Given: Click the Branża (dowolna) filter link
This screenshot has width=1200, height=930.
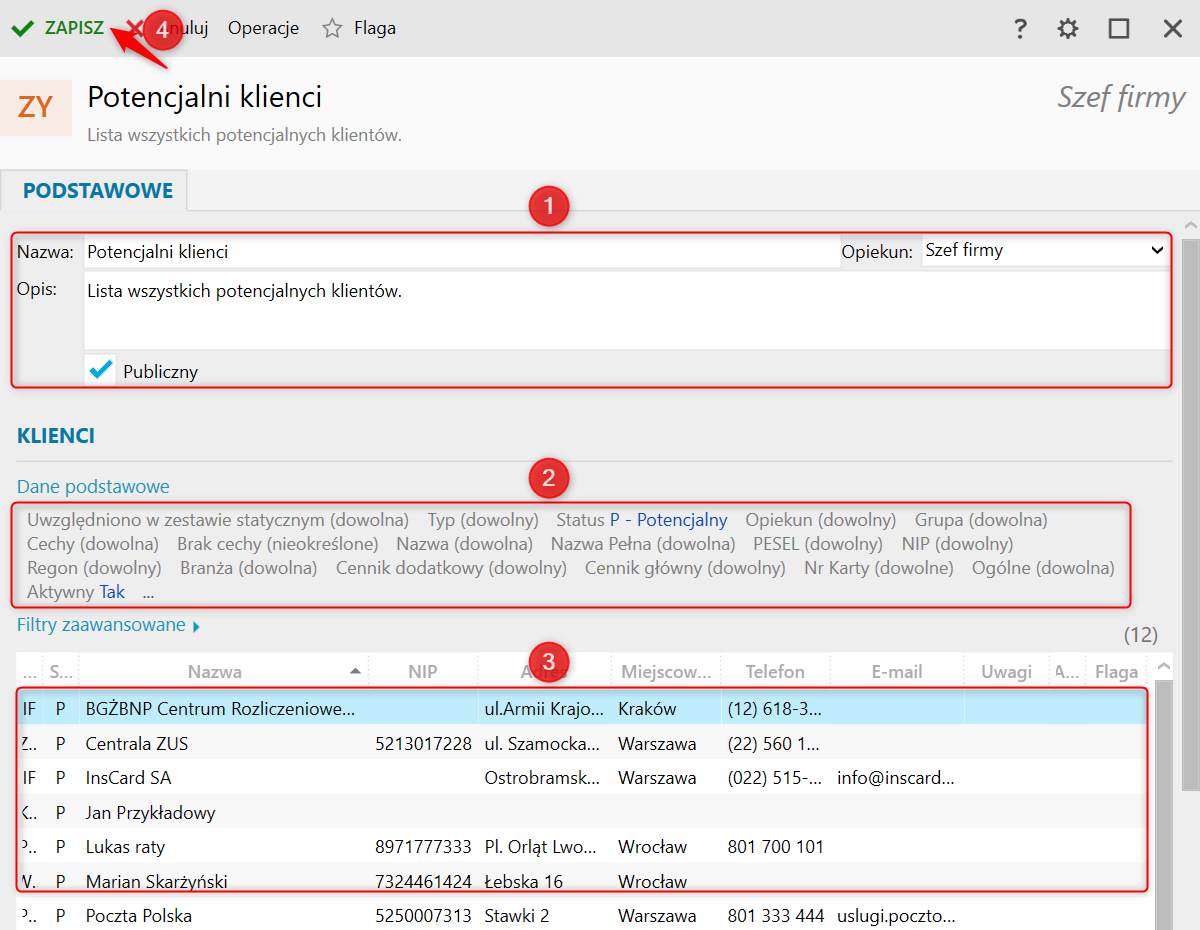Looking at the screenshot, I should point(248,568).
